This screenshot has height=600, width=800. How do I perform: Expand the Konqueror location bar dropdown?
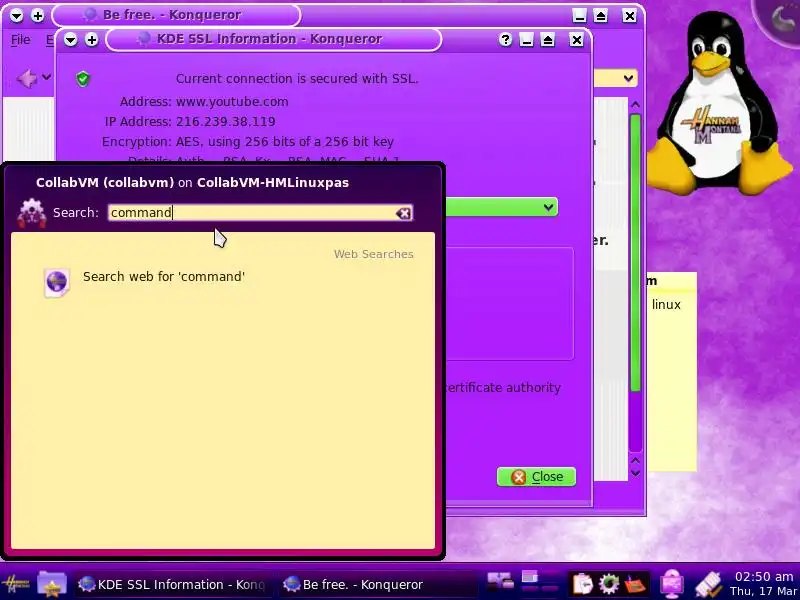(x=628, y=79)
